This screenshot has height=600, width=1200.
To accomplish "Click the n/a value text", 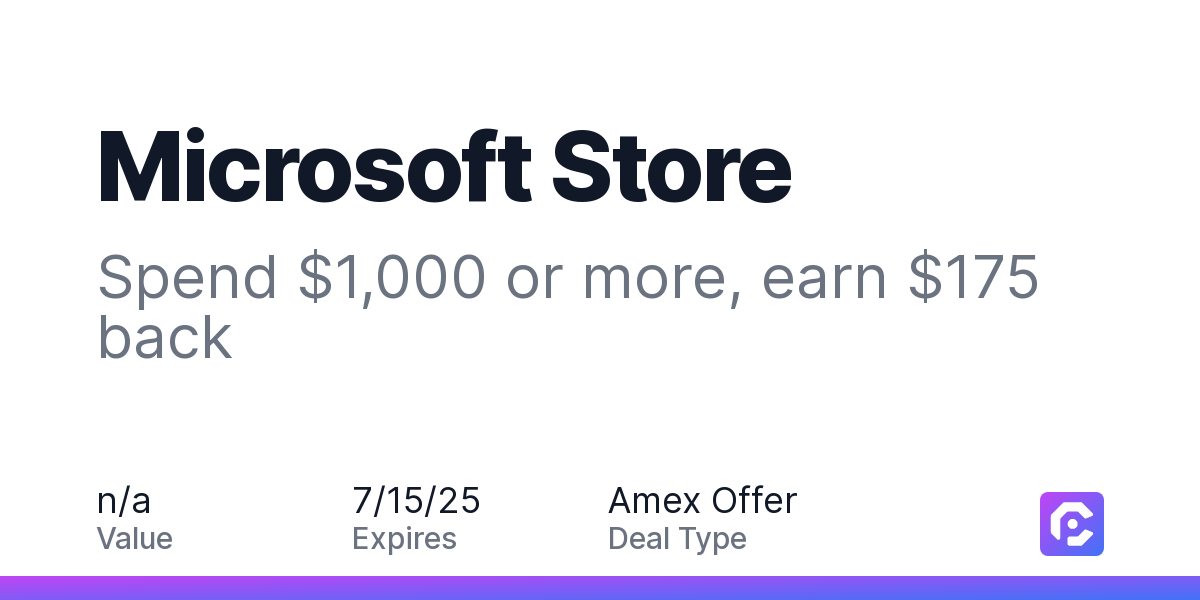I will click(124, 500).
